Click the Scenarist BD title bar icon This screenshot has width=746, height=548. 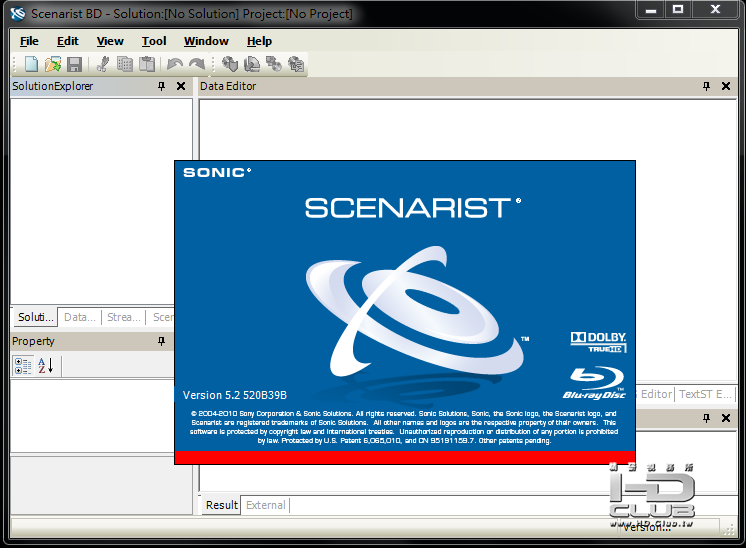[x=18, y=13]
